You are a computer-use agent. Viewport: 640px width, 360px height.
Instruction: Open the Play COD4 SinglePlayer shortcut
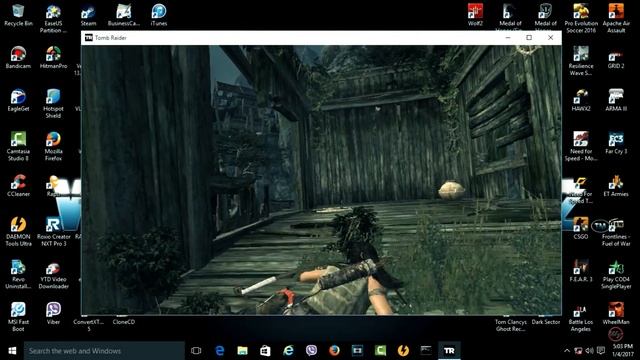point(616,274)
